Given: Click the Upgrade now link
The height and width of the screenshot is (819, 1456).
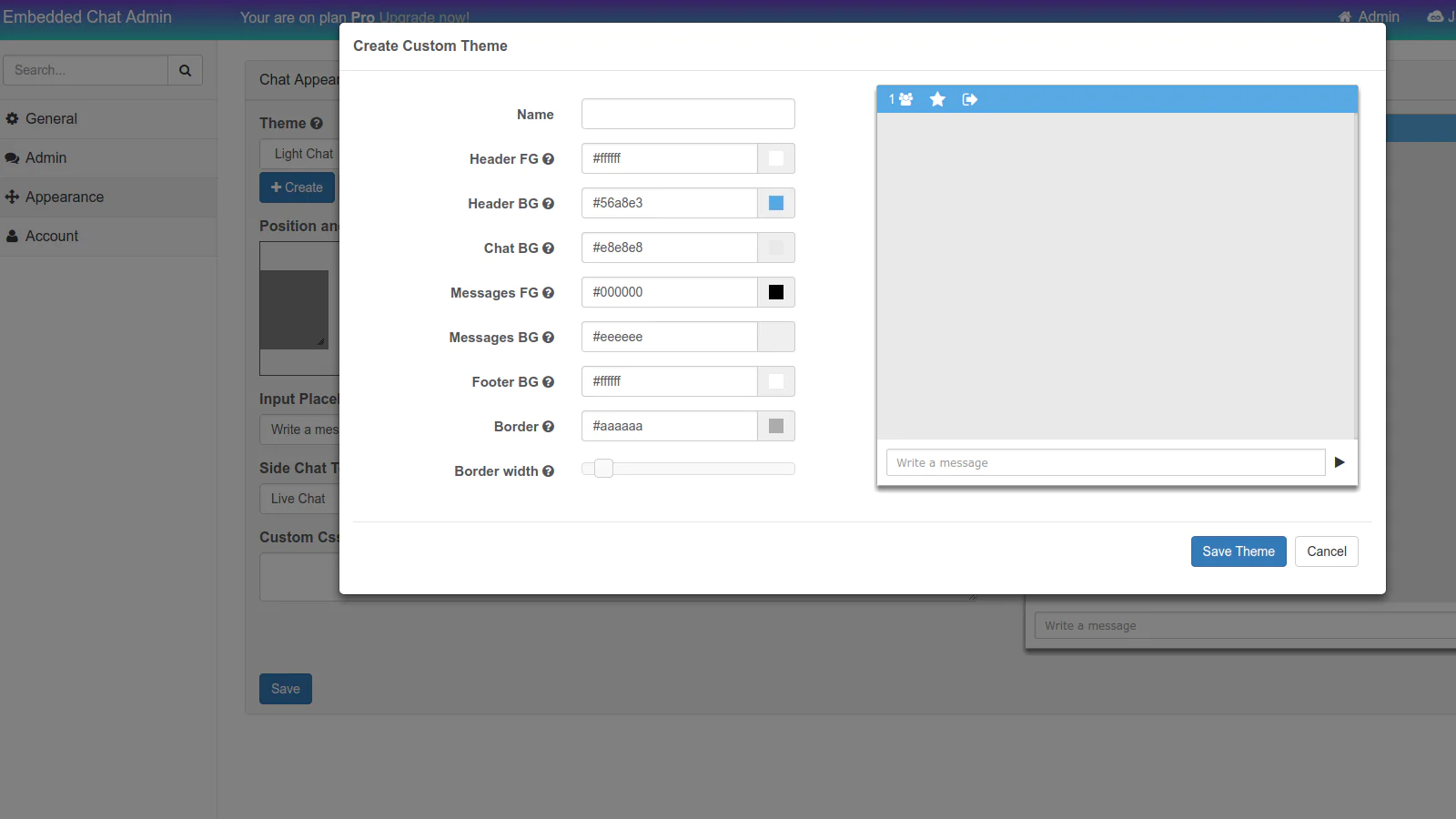Looking at the screenshot, I should pos(423,17).
